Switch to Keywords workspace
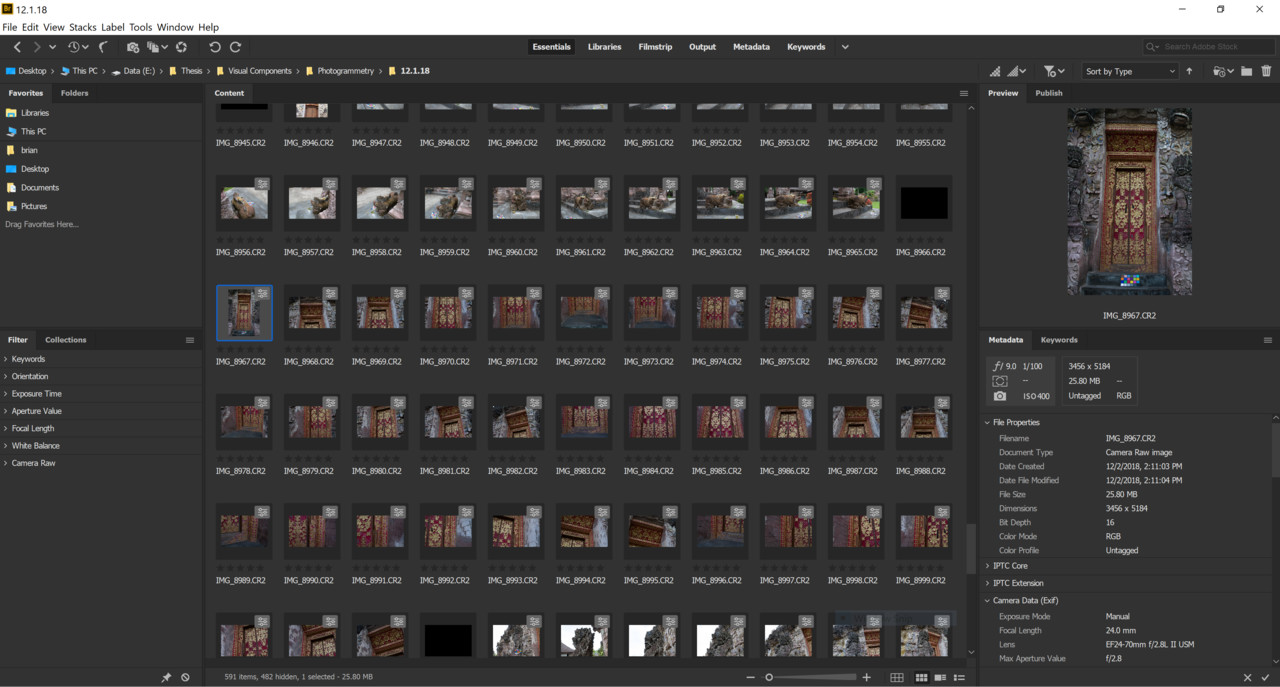 [806, 47]
